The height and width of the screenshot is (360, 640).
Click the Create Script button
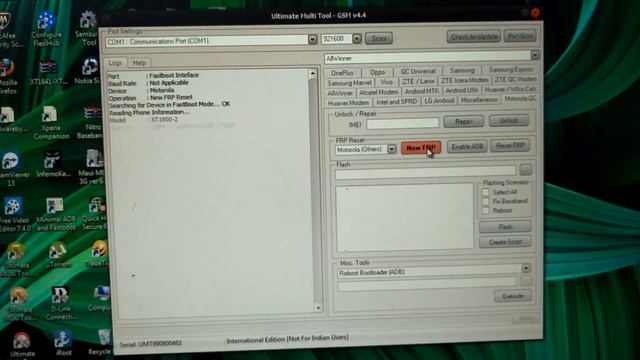[x=505, y=242]
